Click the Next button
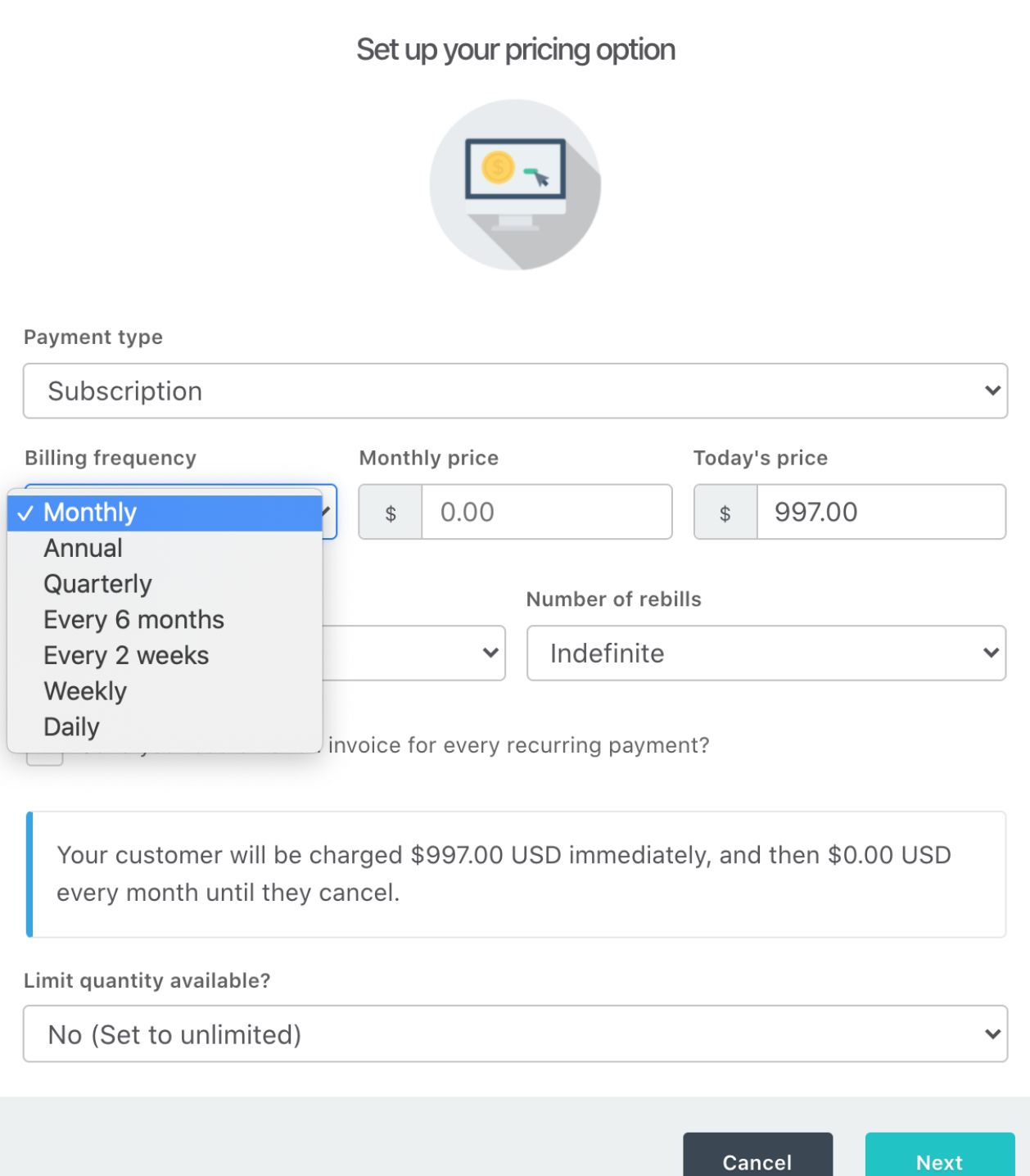Image resolution: width=1030 pixels, height=1176 pixels. (x=939, y=1159)
